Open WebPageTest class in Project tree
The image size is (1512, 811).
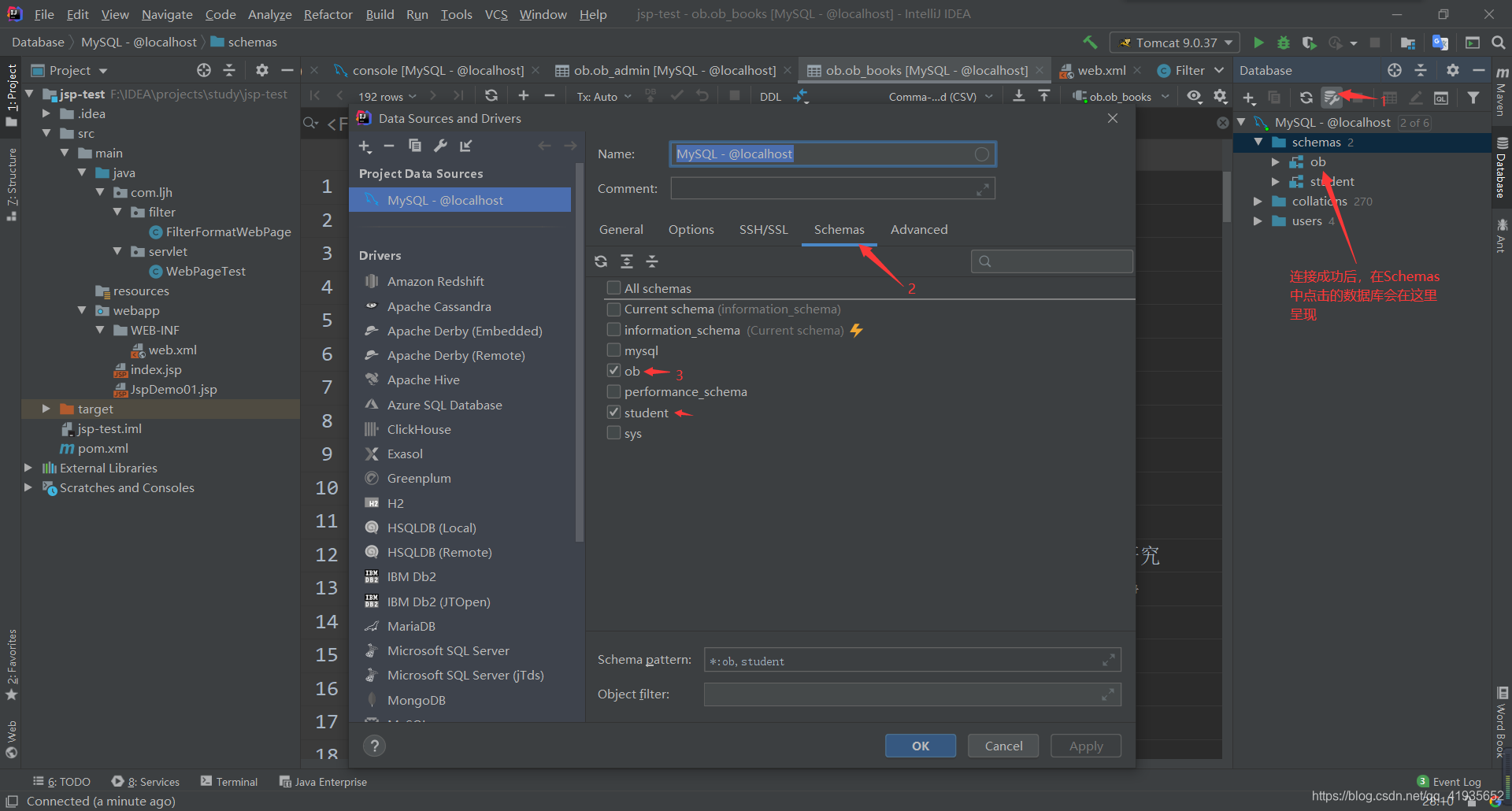206,271
